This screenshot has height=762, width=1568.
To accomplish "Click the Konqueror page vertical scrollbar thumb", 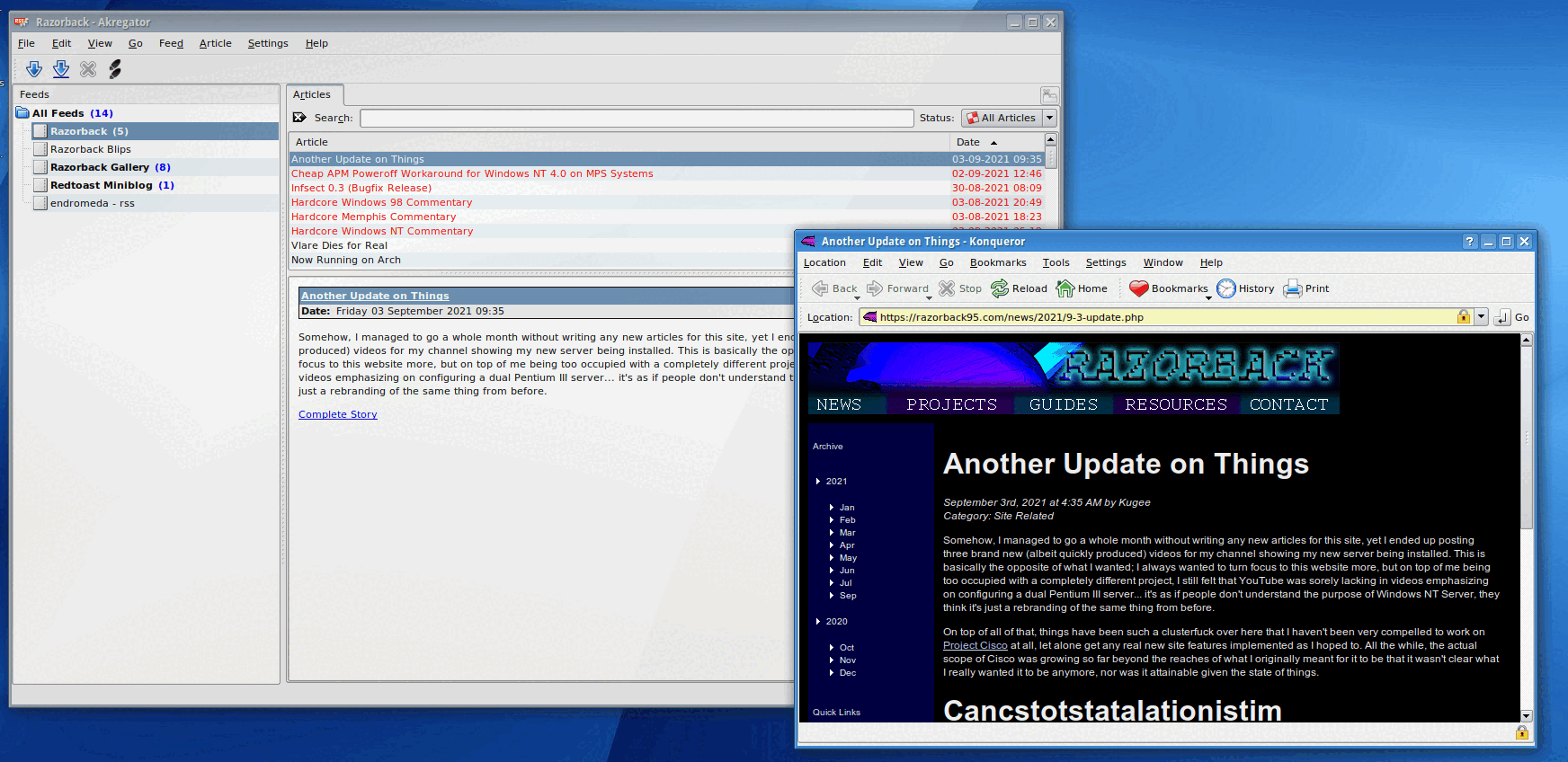I will pos(1526,438).
